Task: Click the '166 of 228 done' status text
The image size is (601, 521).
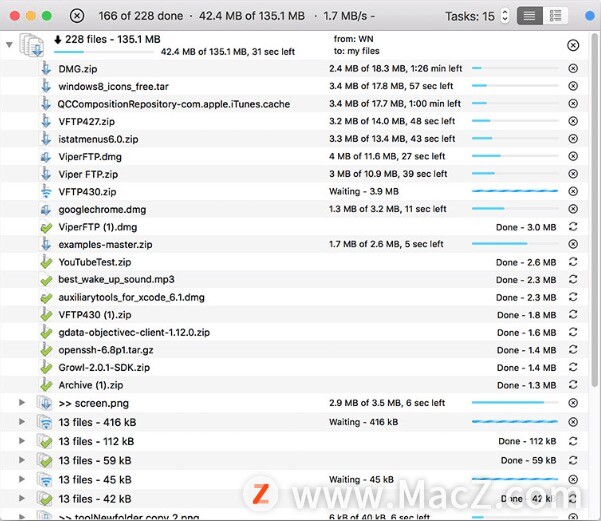Action: 140,16
